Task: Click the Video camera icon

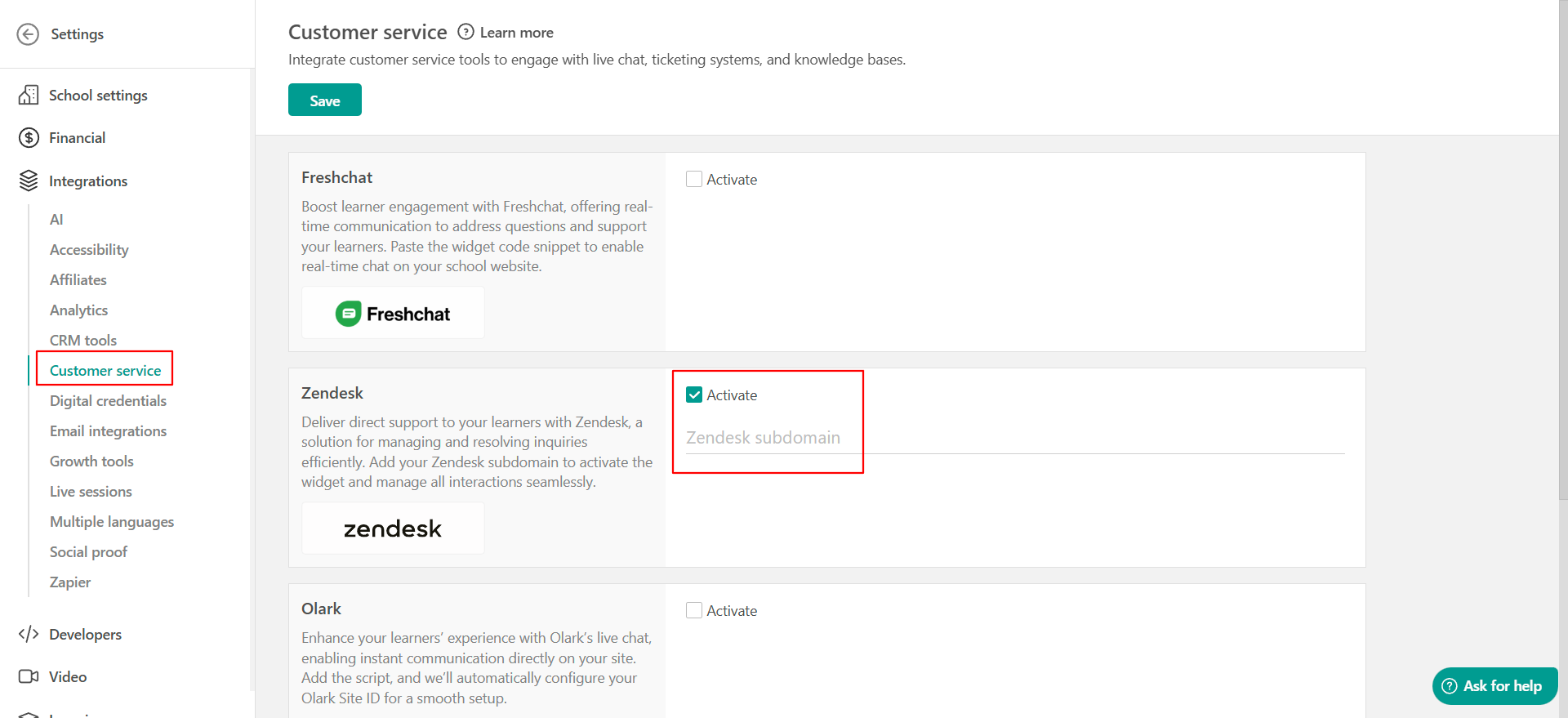Action: coord(29,676)
